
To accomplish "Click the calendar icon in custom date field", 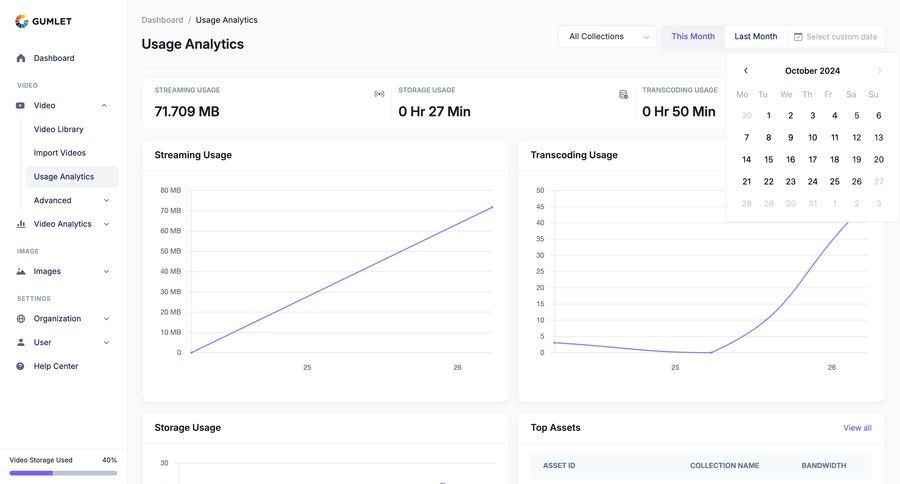I will [798, 37].
